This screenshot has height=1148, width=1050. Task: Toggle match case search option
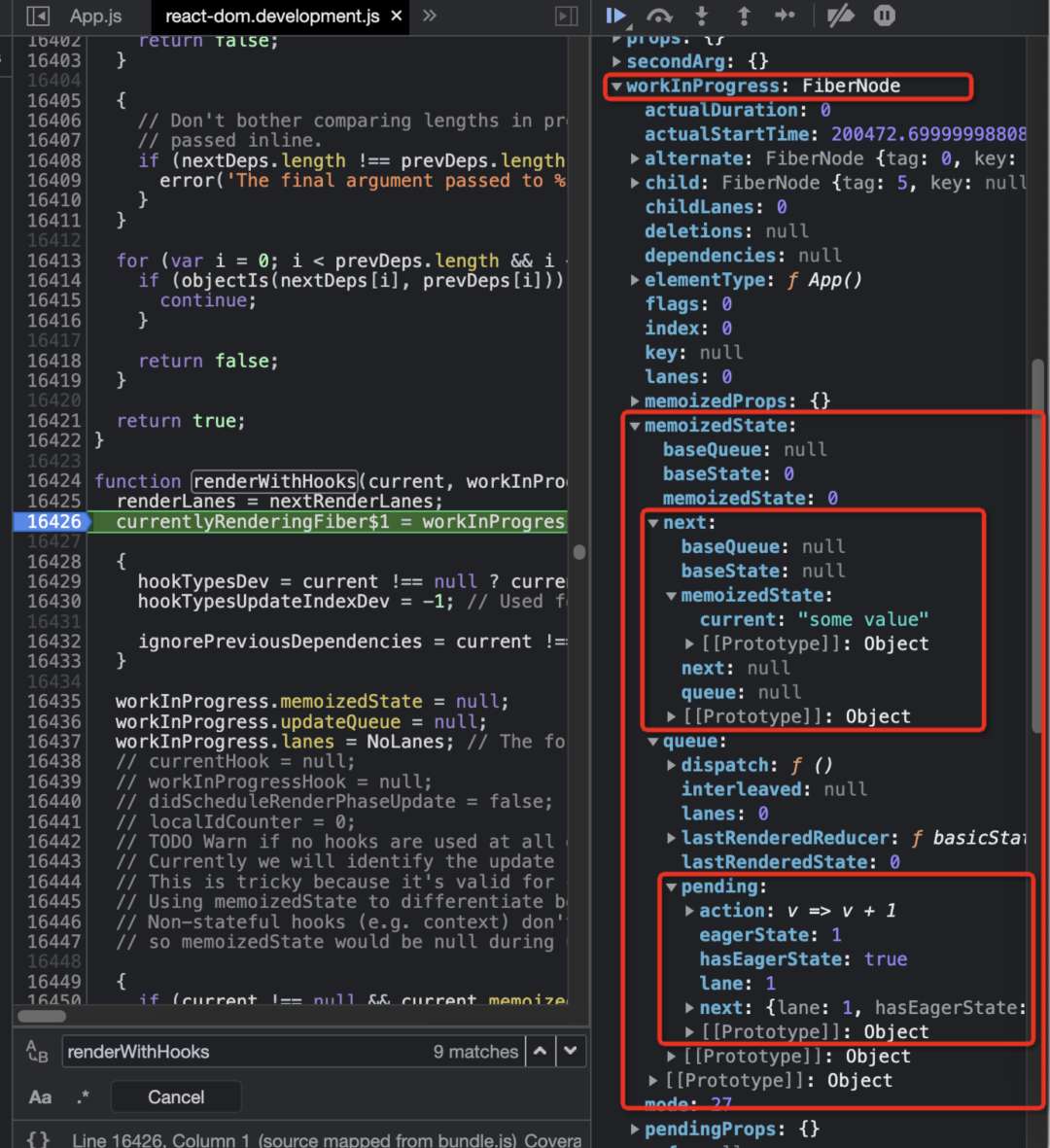40,1097
